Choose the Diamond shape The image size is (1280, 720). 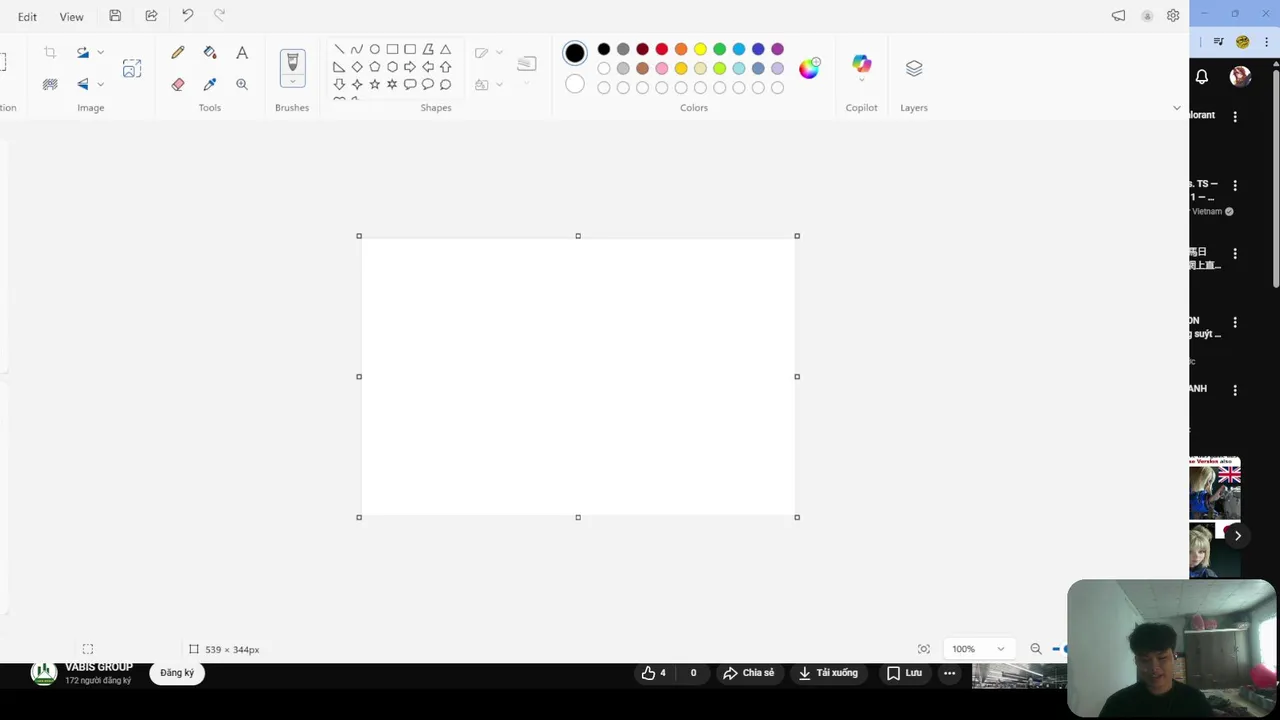click(357, 67)
